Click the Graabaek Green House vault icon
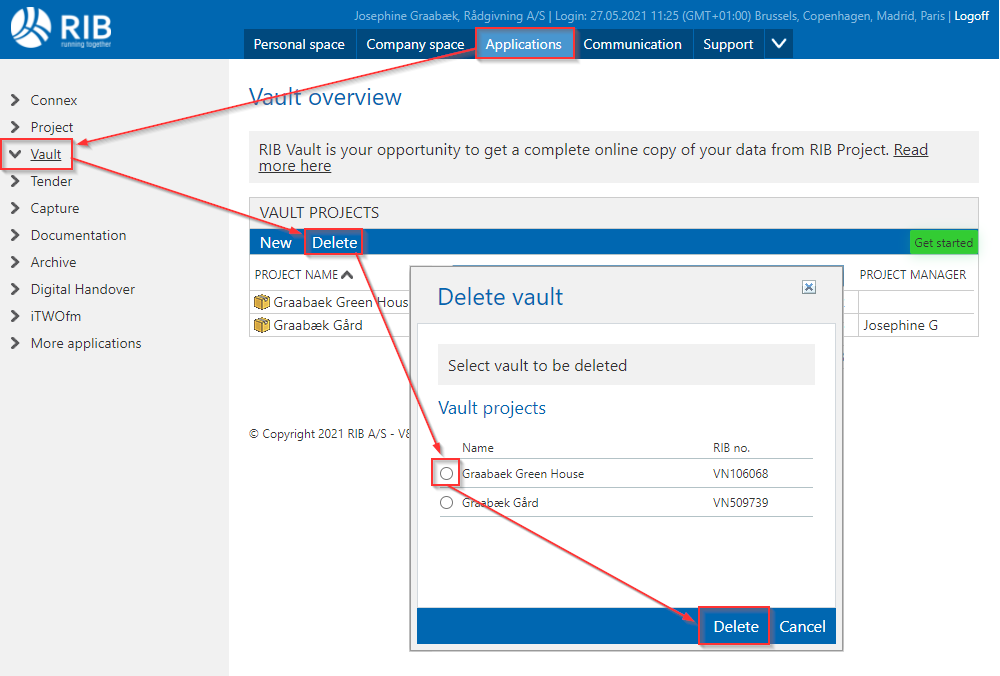Viewport: 1000px width, 676px height. (x=263, y=302)
